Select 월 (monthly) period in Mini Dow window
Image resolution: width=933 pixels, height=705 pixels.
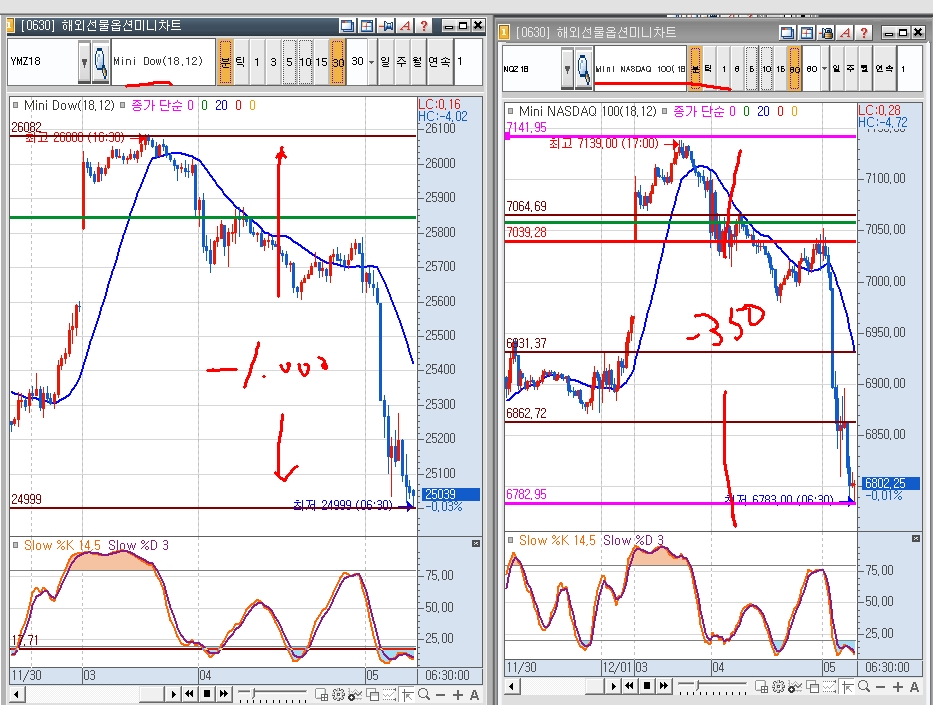tap(417, 62)
